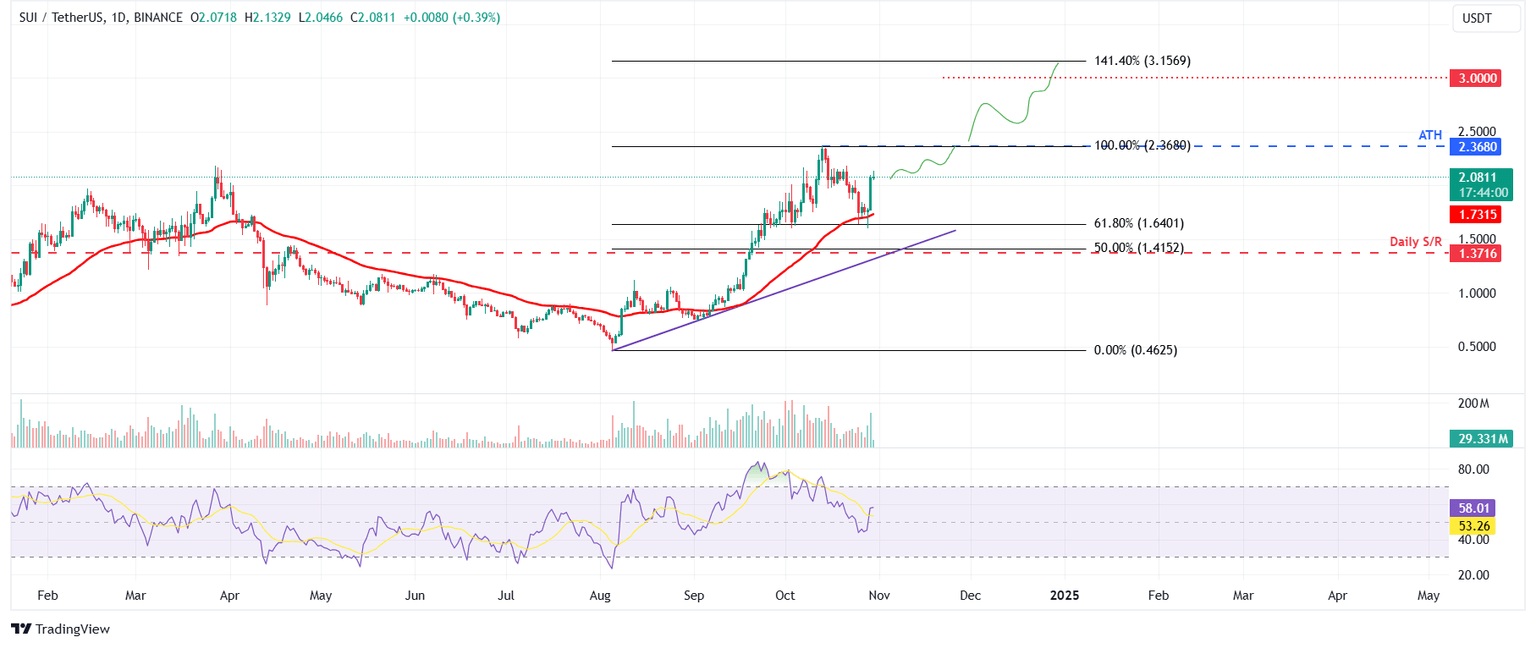Click the red 1.7315 price tag
The height and width of the screenshot is (647, 1536).
pyautogui.click(x=1478, y=214)
